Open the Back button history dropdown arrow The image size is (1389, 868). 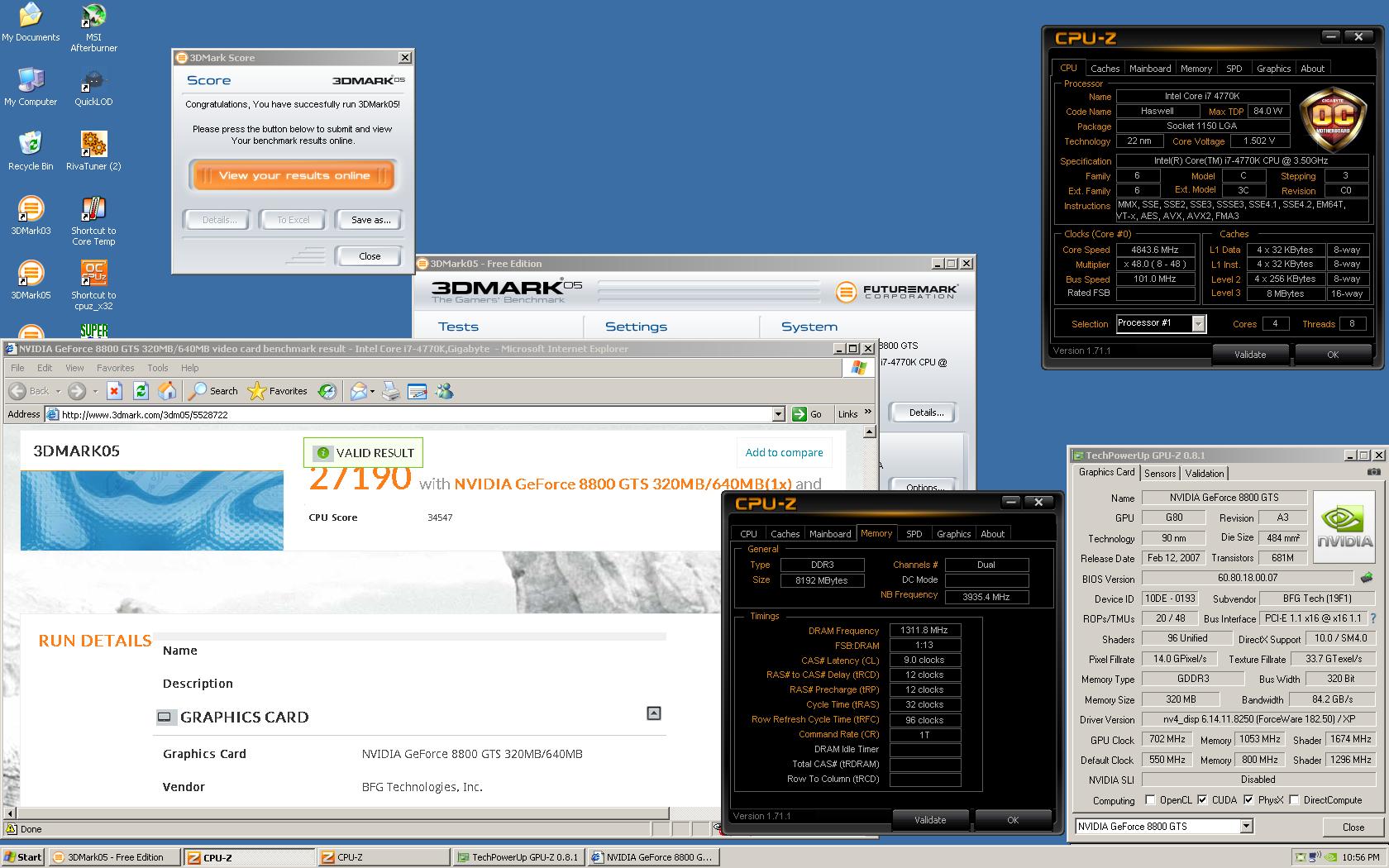point(58,391)
